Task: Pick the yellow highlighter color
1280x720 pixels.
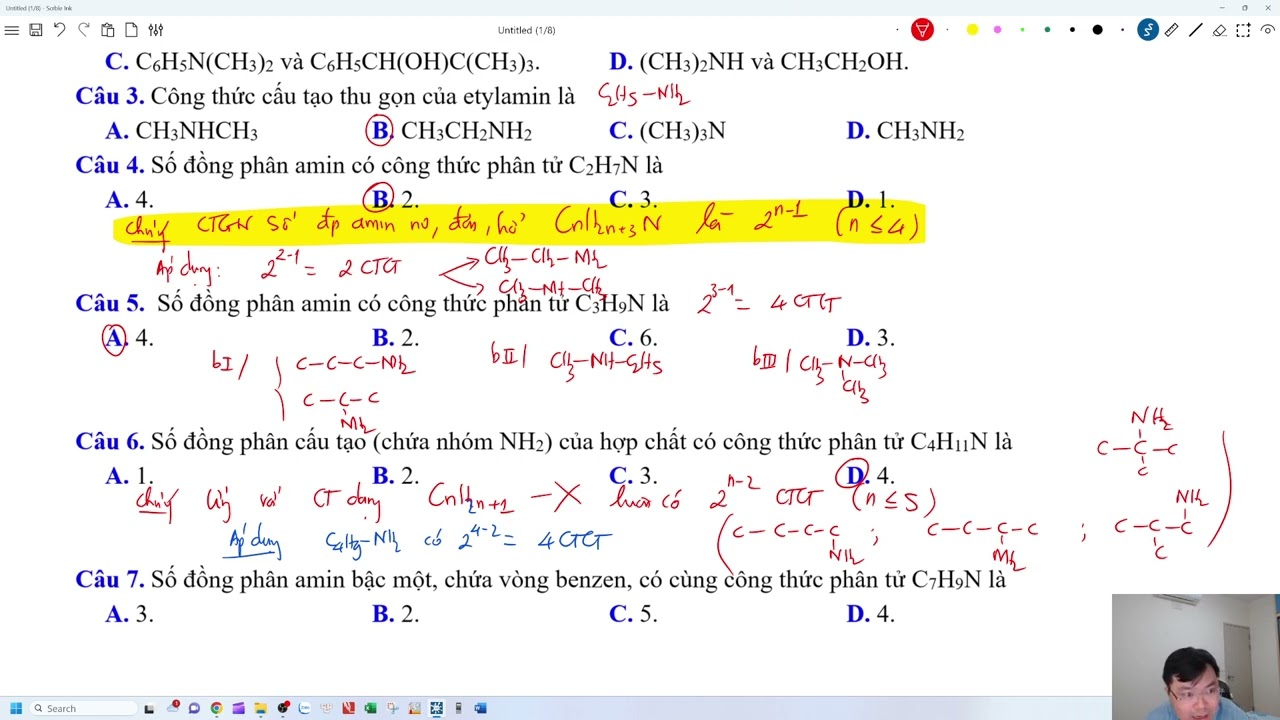Action: tap(972, 30)
